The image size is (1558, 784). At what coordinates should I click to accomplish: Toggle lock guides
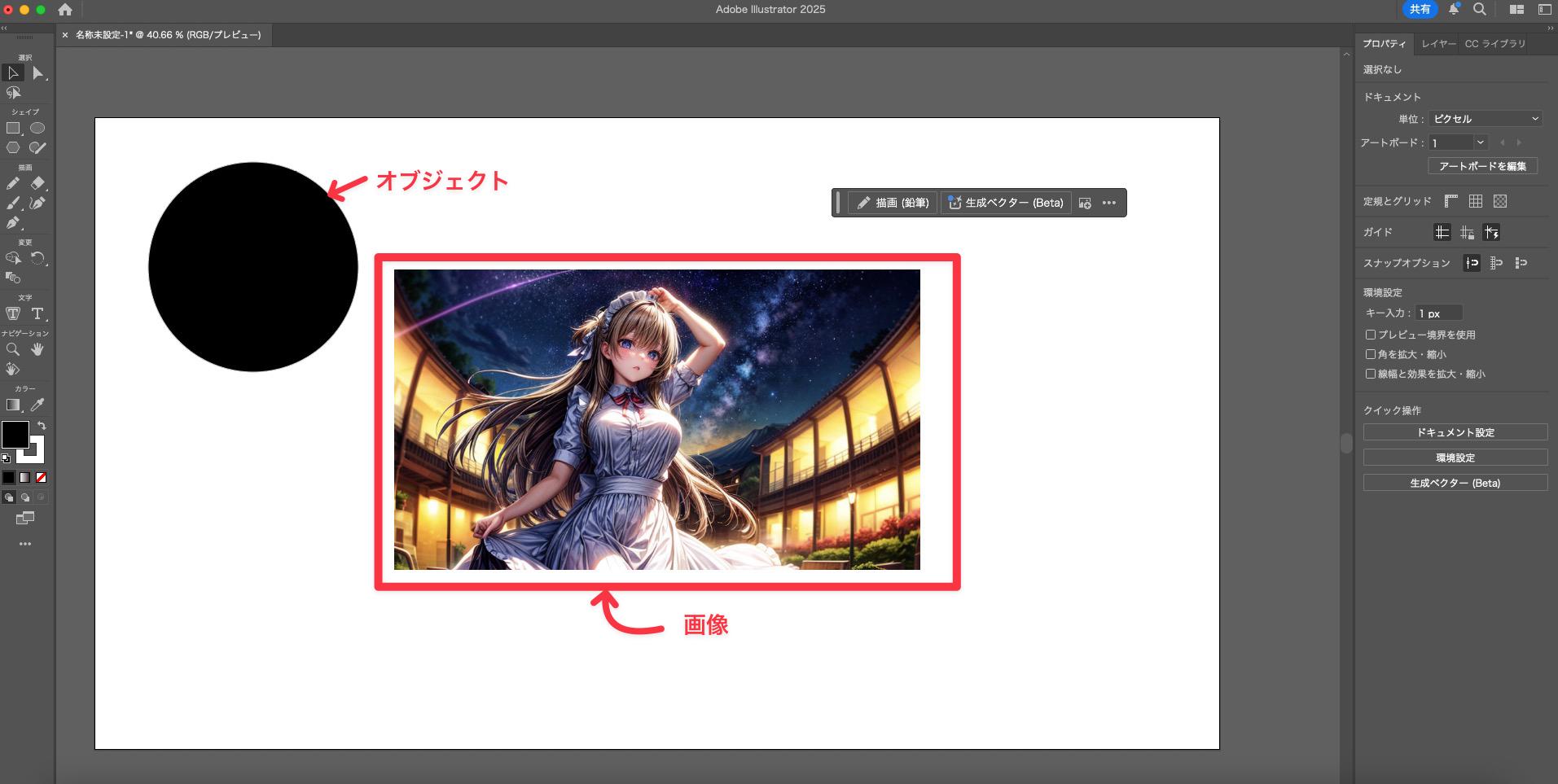tap(1467, 233)
